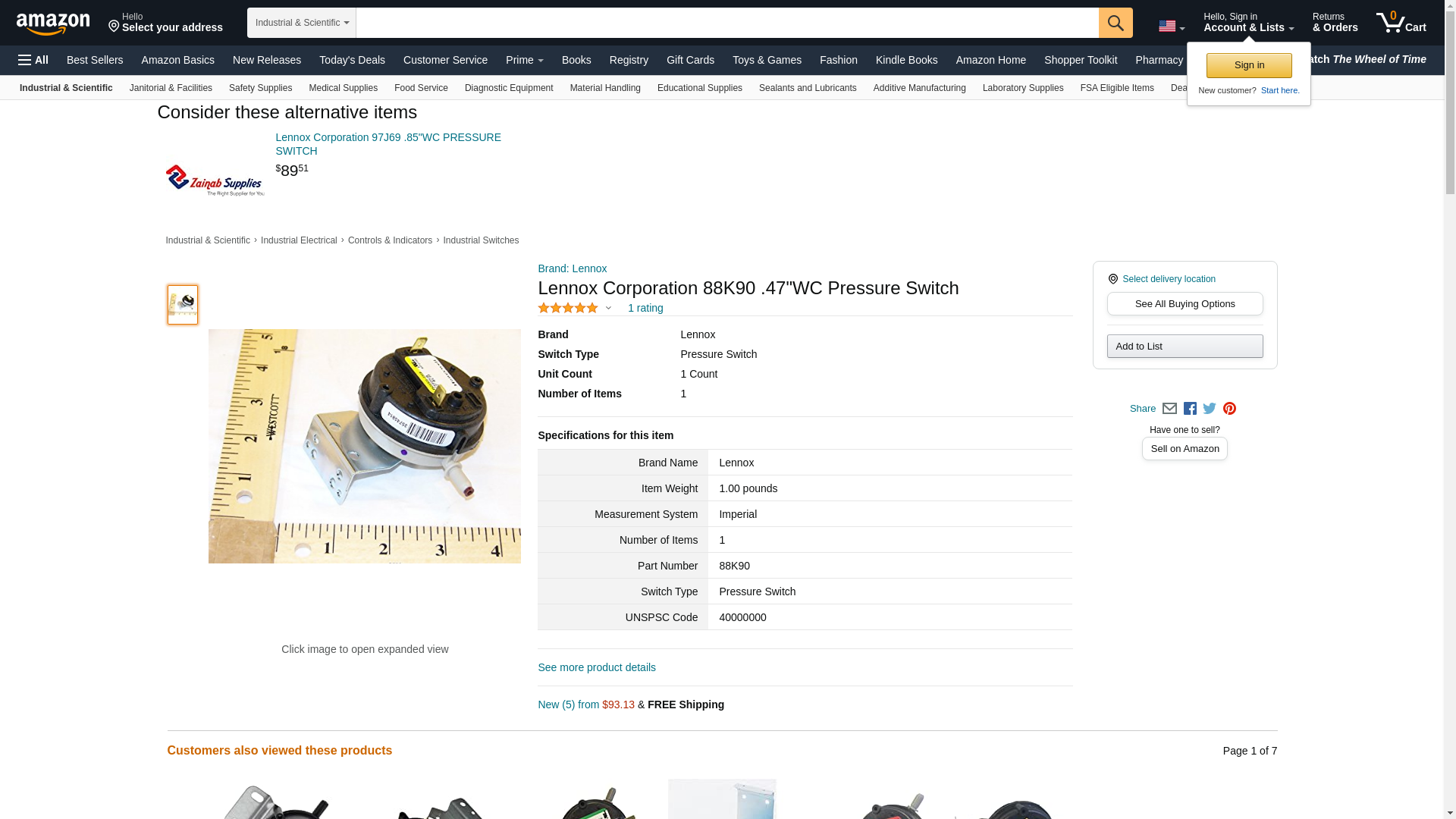Screen dimensions: 1456x819
Task: Share via the email envelope icon
Action: pyautogui.click(x=1169, y=409)
